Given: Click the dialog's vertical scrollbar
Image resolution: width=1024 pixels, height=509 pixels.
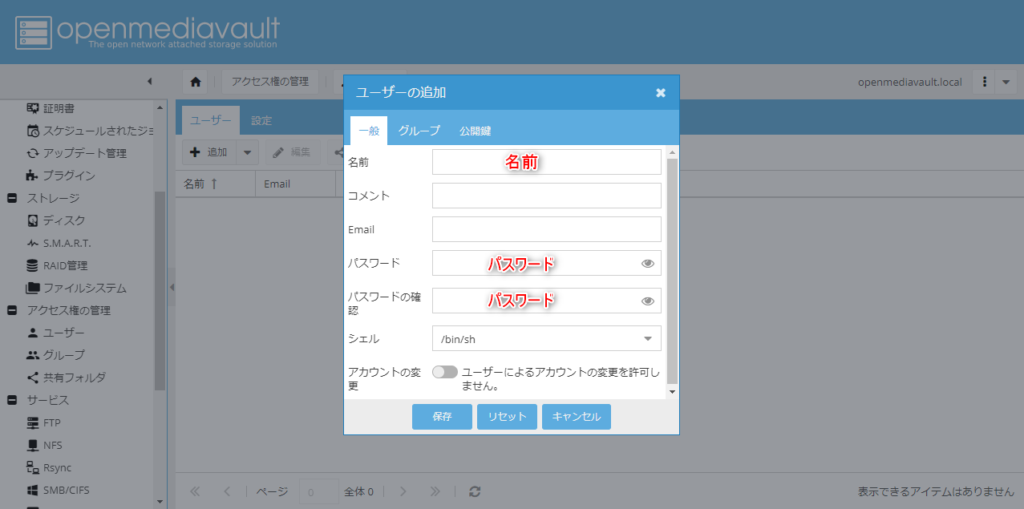Looking at the screenshot, I should (673, 270).
